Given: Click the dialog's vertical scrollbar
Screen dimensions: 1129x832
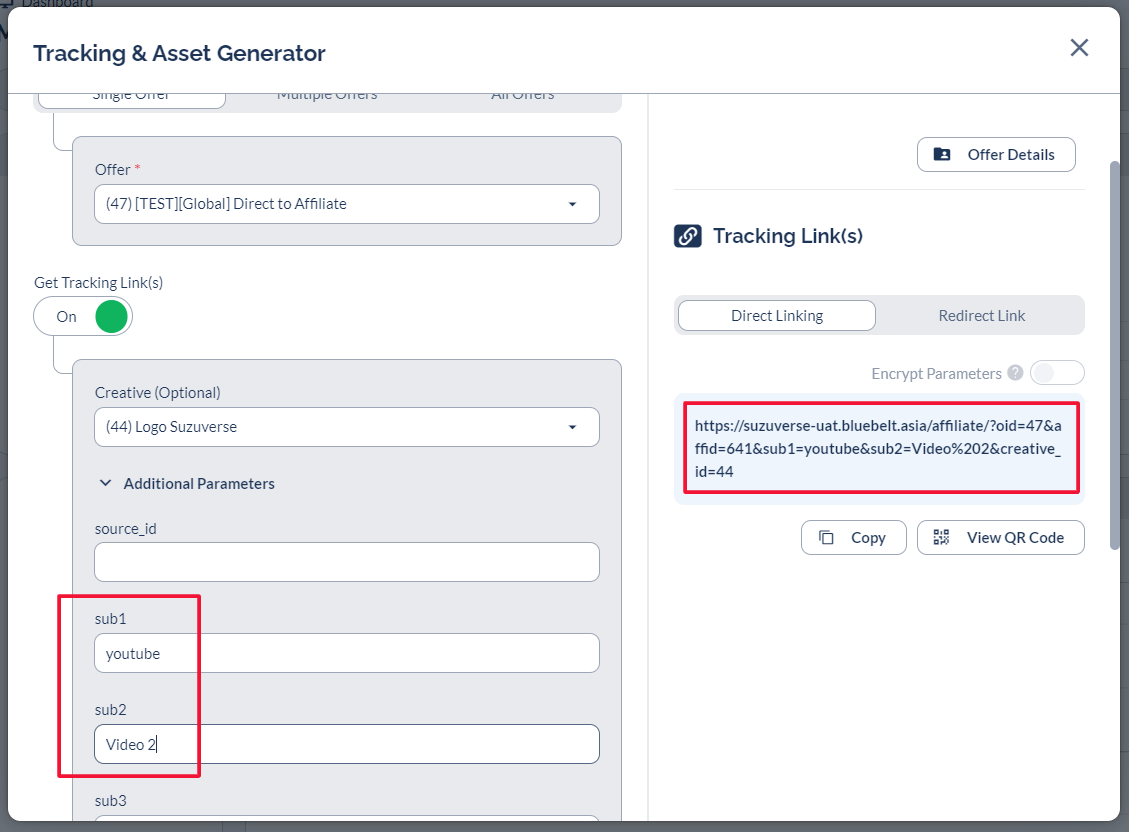Looking at the screenshot, I should (x=1115, y=350).
